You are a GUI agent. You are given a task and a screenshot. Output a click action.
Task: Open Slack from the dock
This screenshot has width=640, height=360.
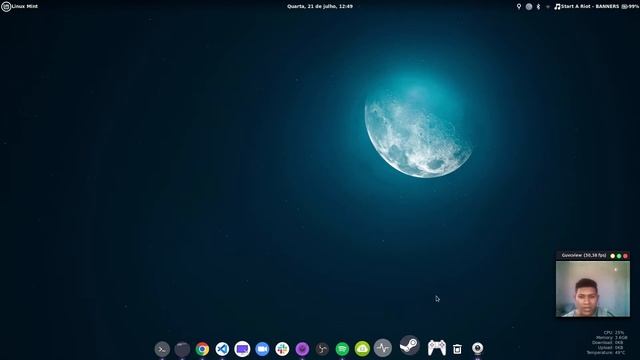pyautogui.click(x=282, y=349)
